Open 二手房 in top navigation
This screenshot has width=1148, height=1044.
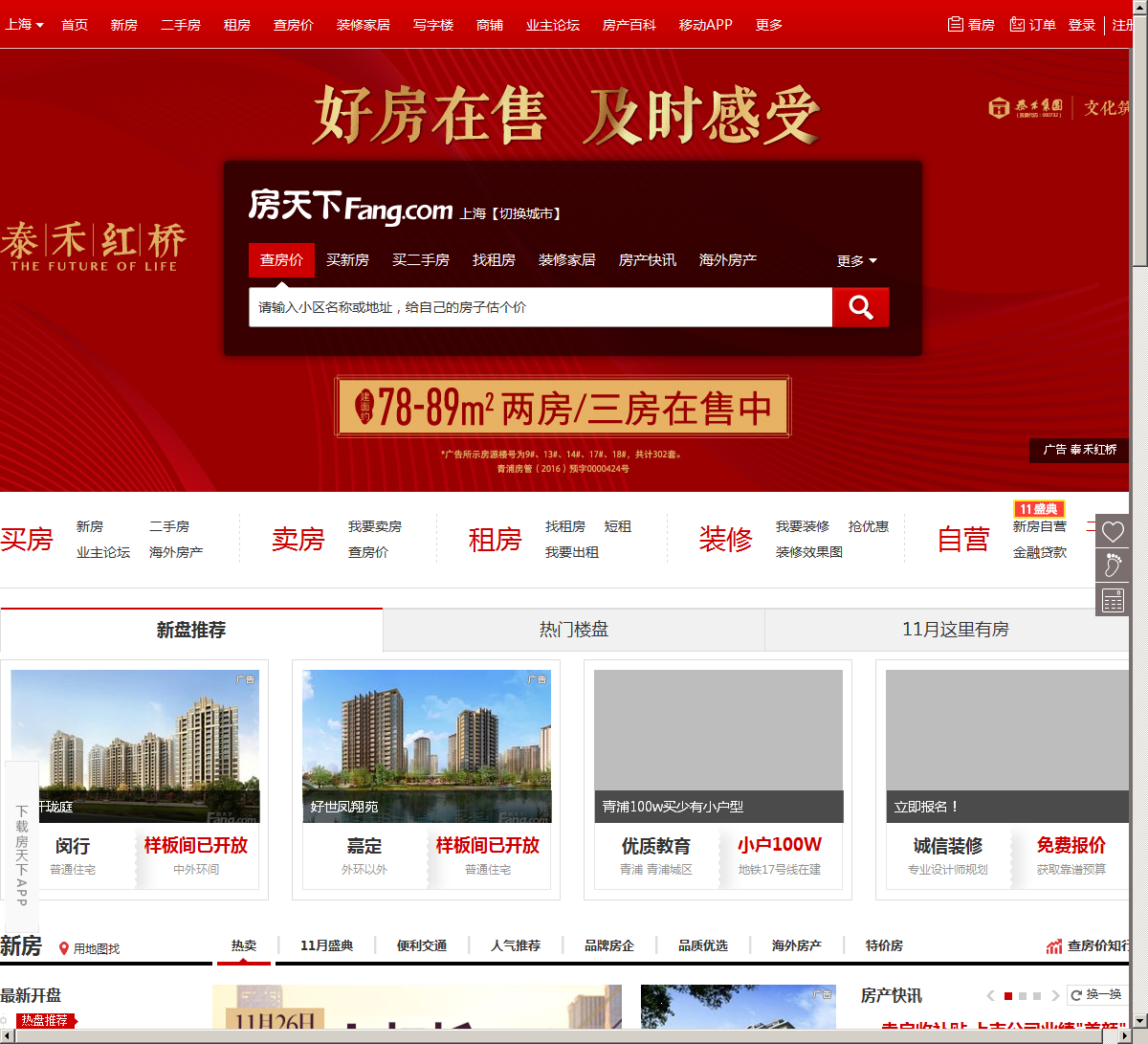tap(181, 25)
